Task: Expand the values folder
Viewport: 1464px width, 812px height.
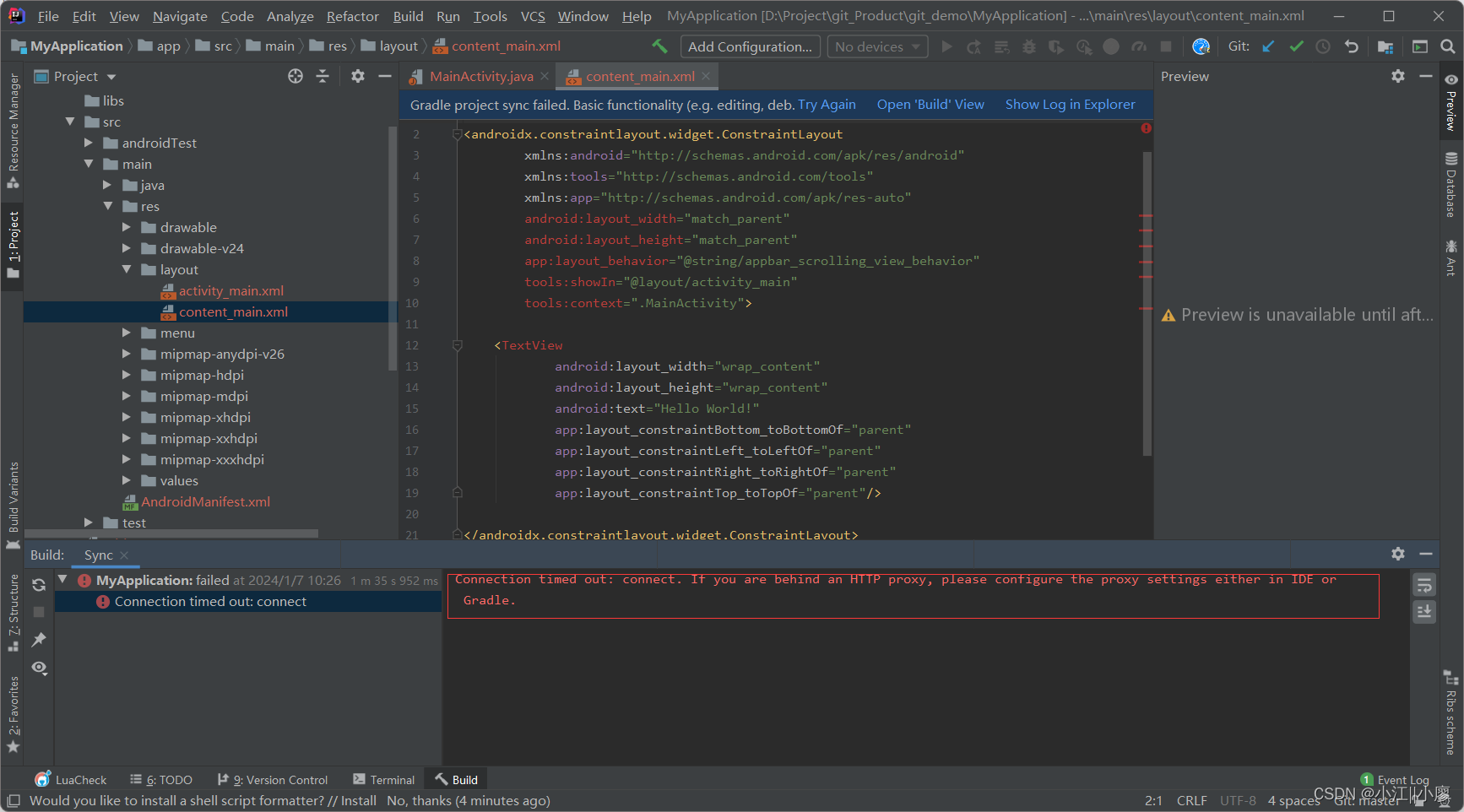Action: 127,480
